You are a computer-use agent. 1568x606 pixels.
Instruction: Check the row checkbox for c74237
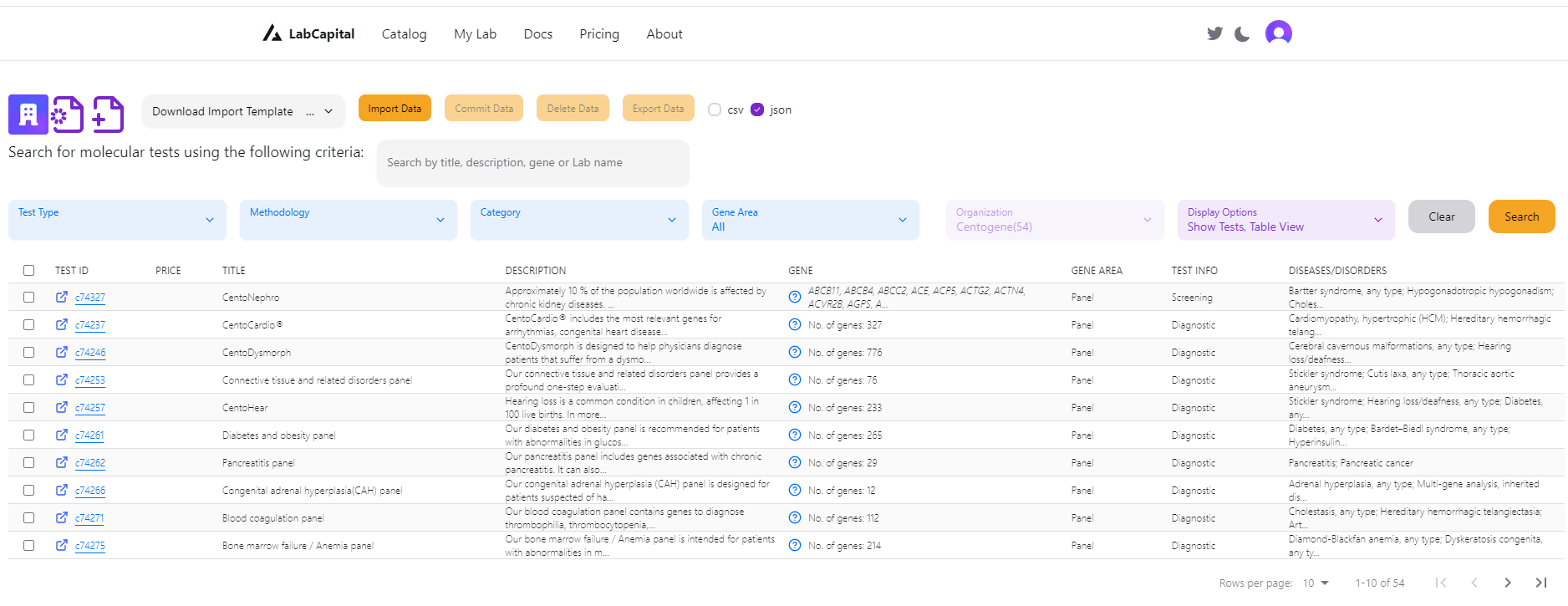(28, 324)
